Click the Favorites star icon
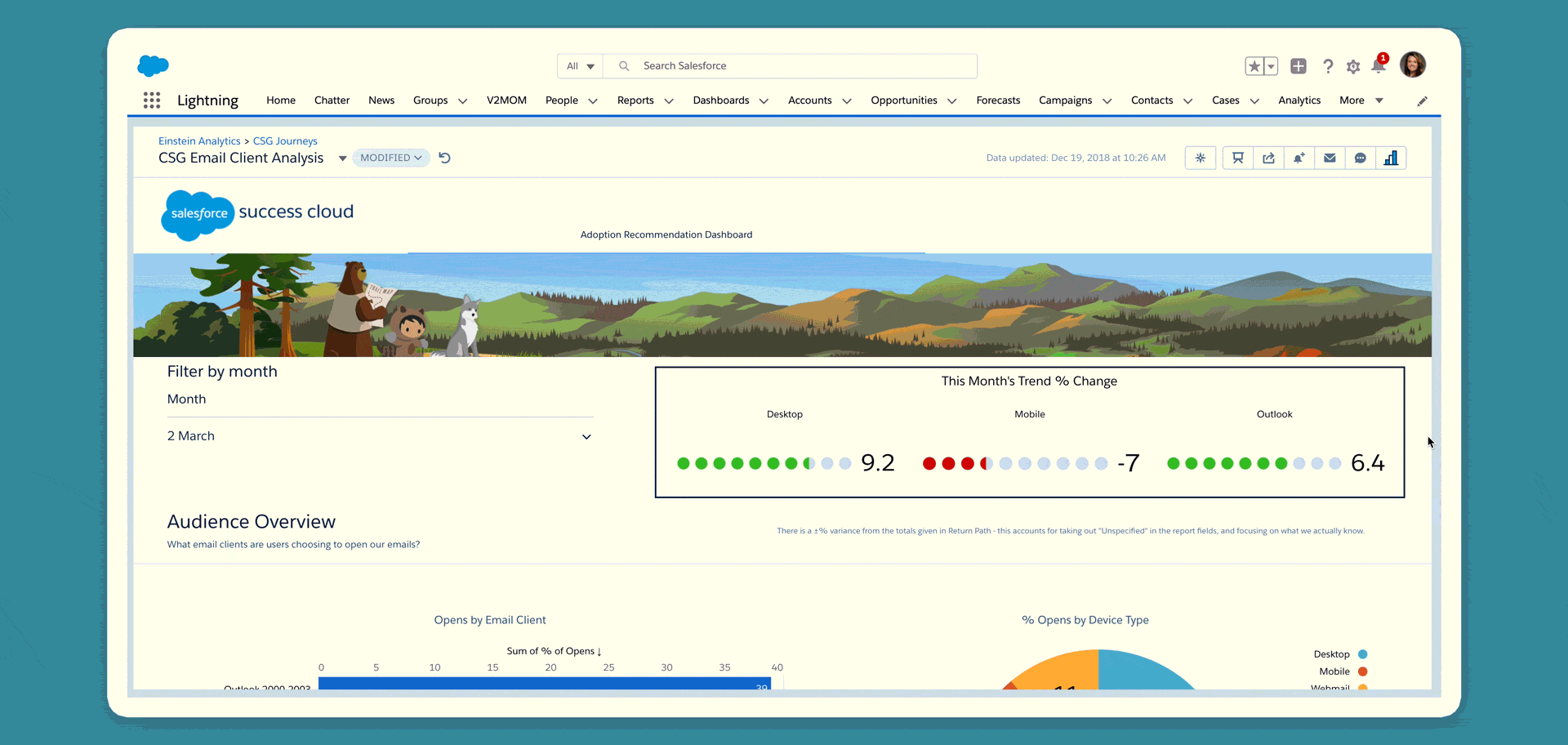Screen dimensions: 1568x745 1254,66
